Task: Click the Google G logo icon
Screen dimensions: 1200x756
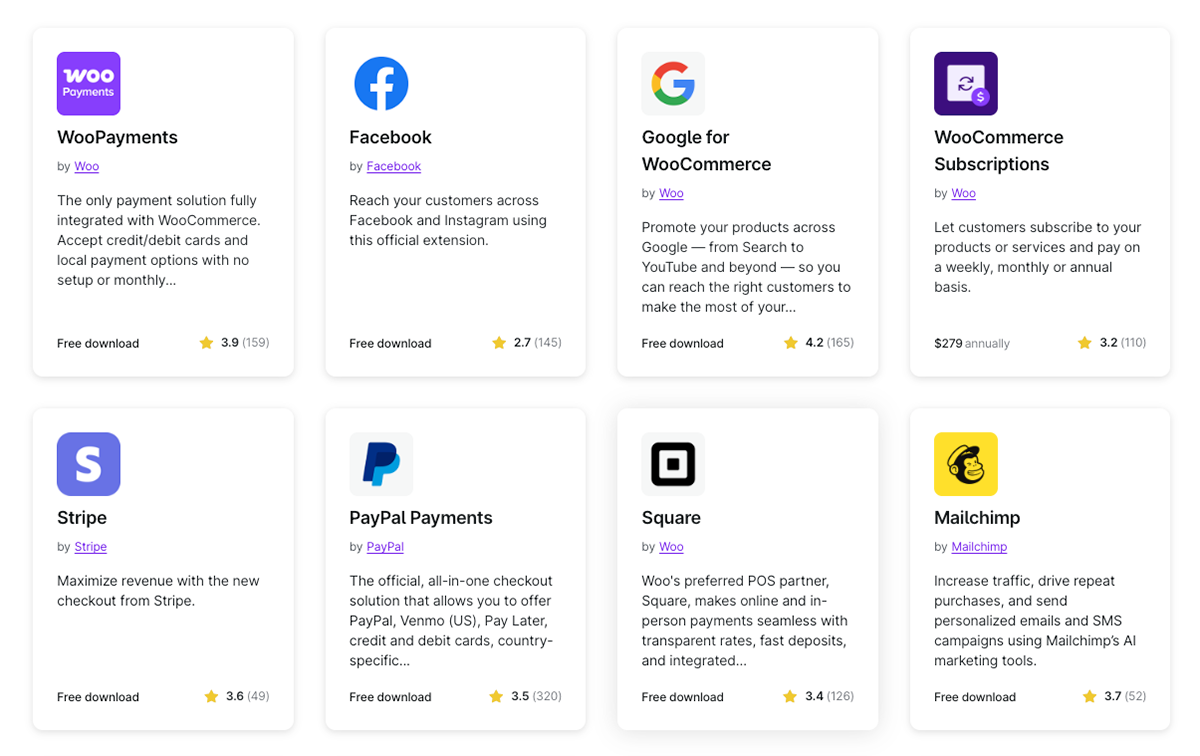Action: pos(673,84)
